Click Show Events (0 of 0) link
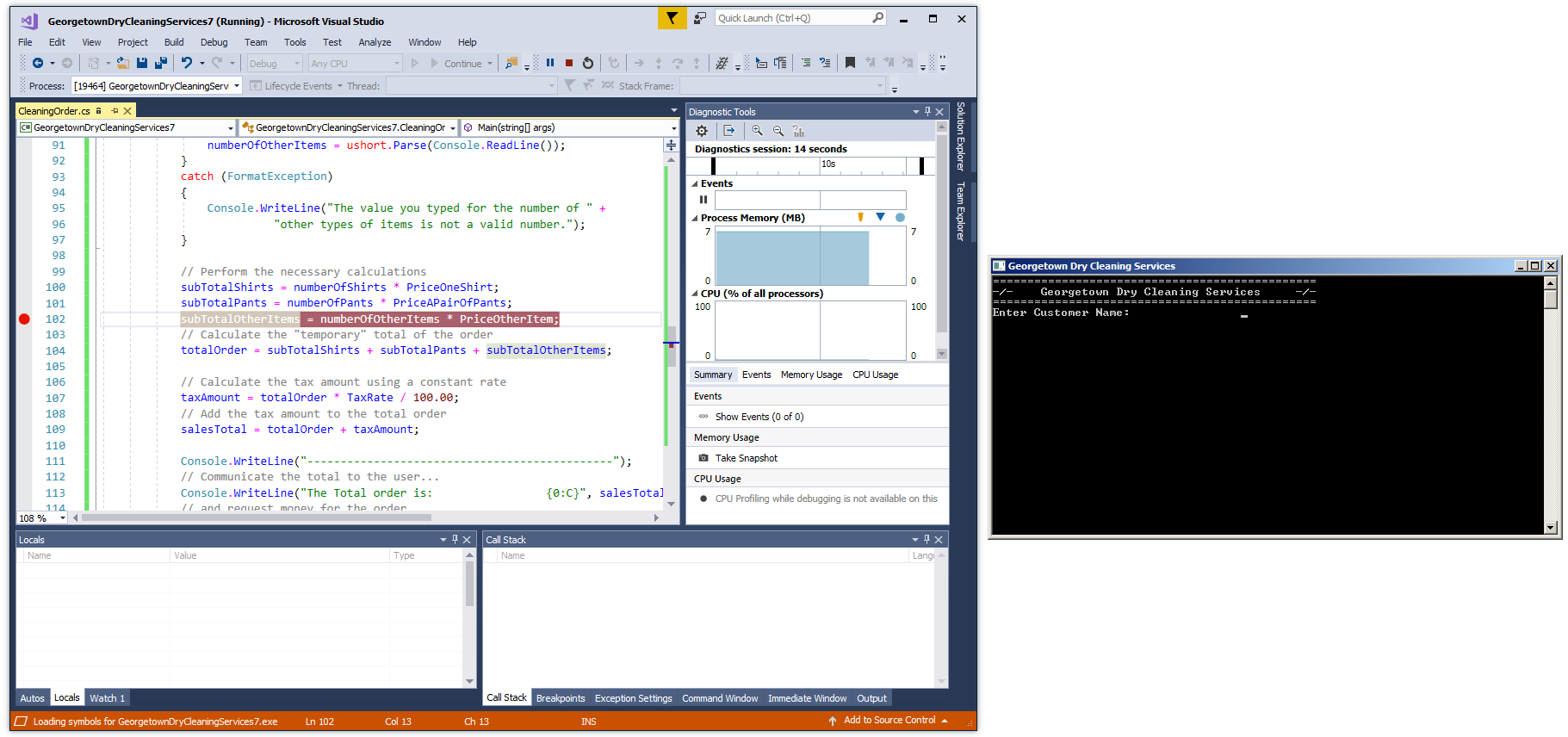Screen dimensions: 1568x737 (x=759, y=417)
